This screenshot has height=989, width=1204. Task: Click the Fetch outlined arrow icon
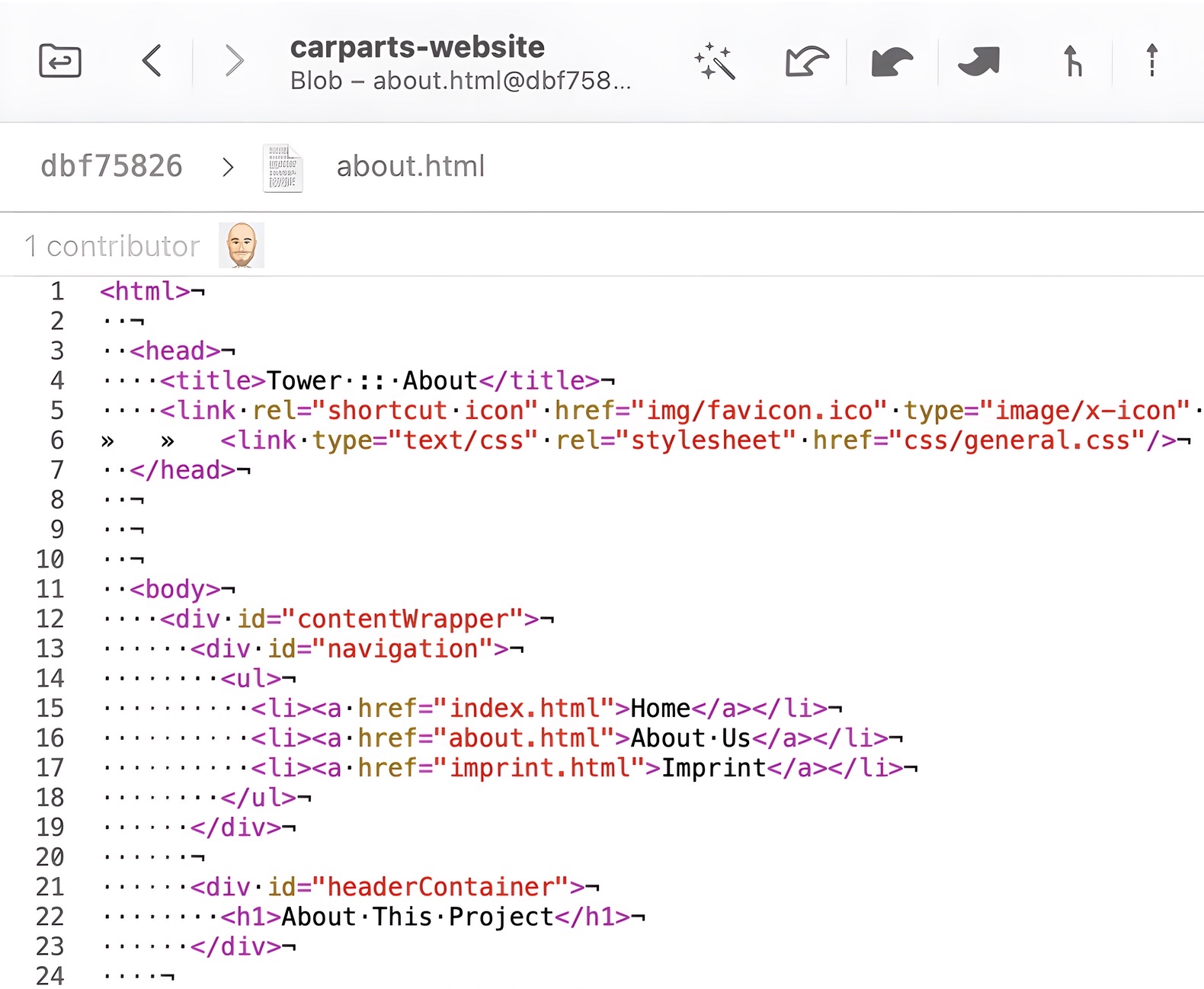806,61
